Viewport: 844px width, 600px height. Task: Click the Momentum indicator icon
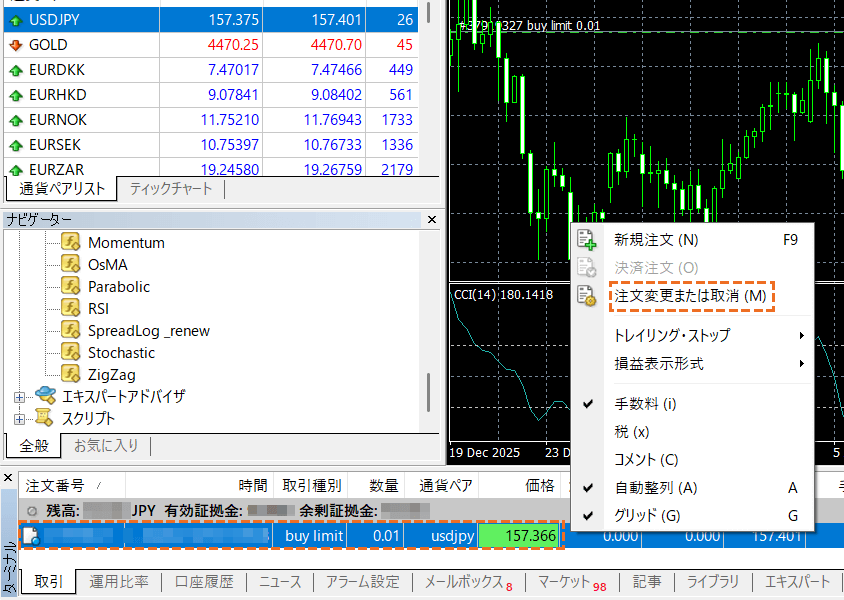click(x=71, y=243)
